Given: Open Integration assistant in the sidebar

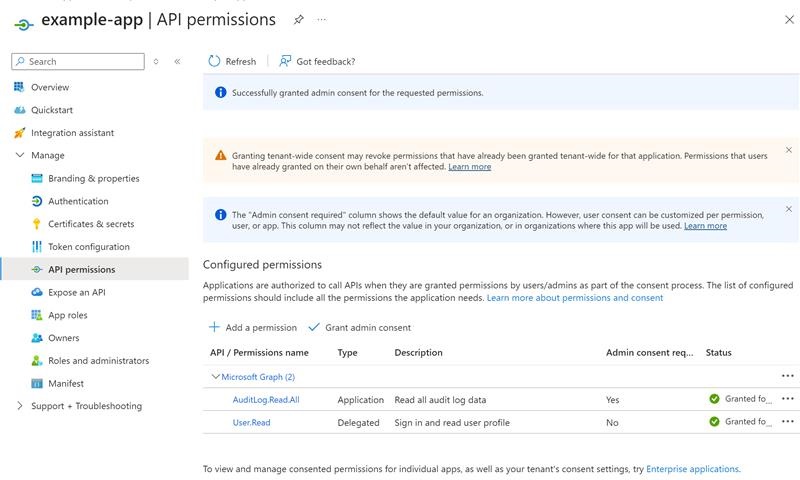Looking at the screenshot, I should 72,133.
